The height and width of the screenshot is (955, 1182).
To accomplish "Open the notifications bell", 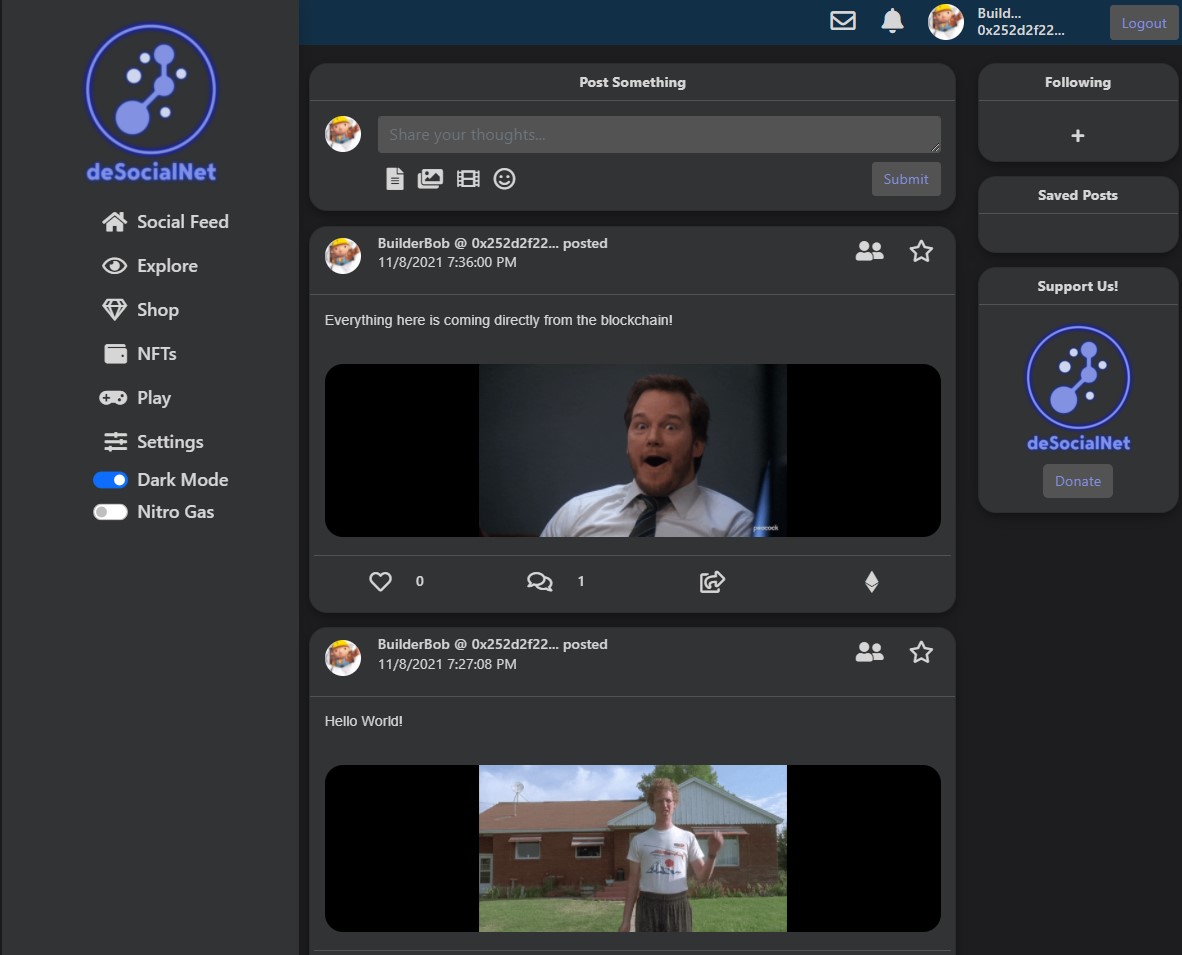I will [893, 21].
